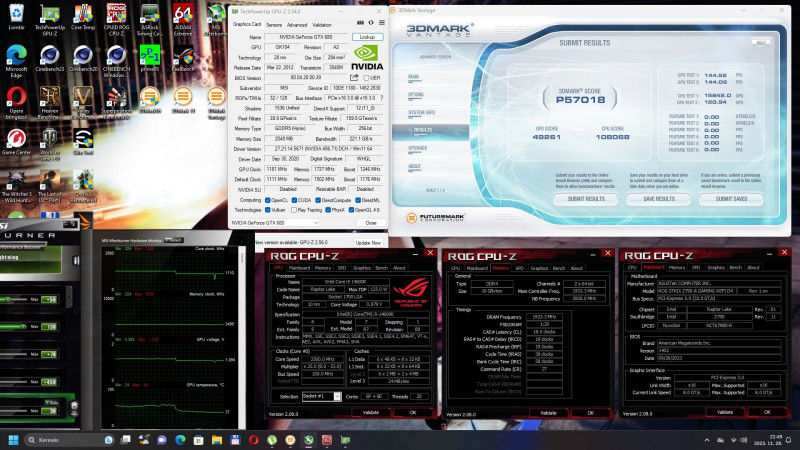Launch Core Temp desktop shortcut

[83, 16]
